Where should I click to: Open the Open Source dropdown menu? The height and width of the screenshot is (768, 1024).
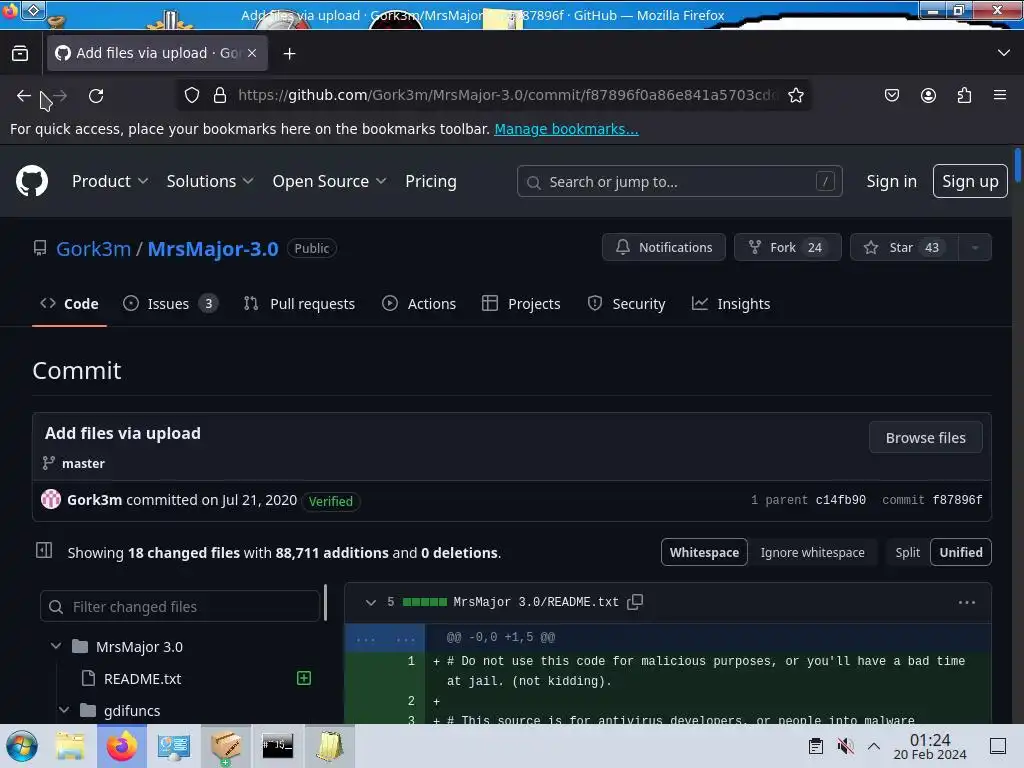[329, 182]
